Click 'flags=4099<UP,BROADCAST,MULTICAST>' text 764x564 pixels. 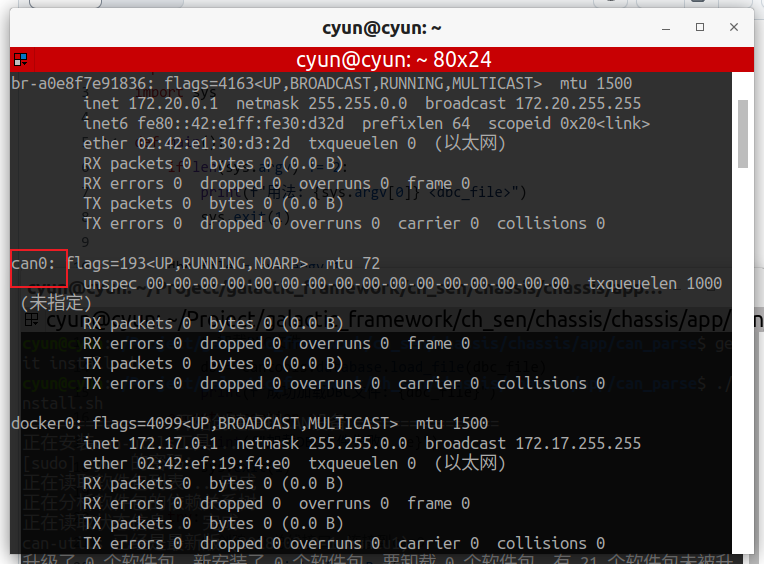245,423
